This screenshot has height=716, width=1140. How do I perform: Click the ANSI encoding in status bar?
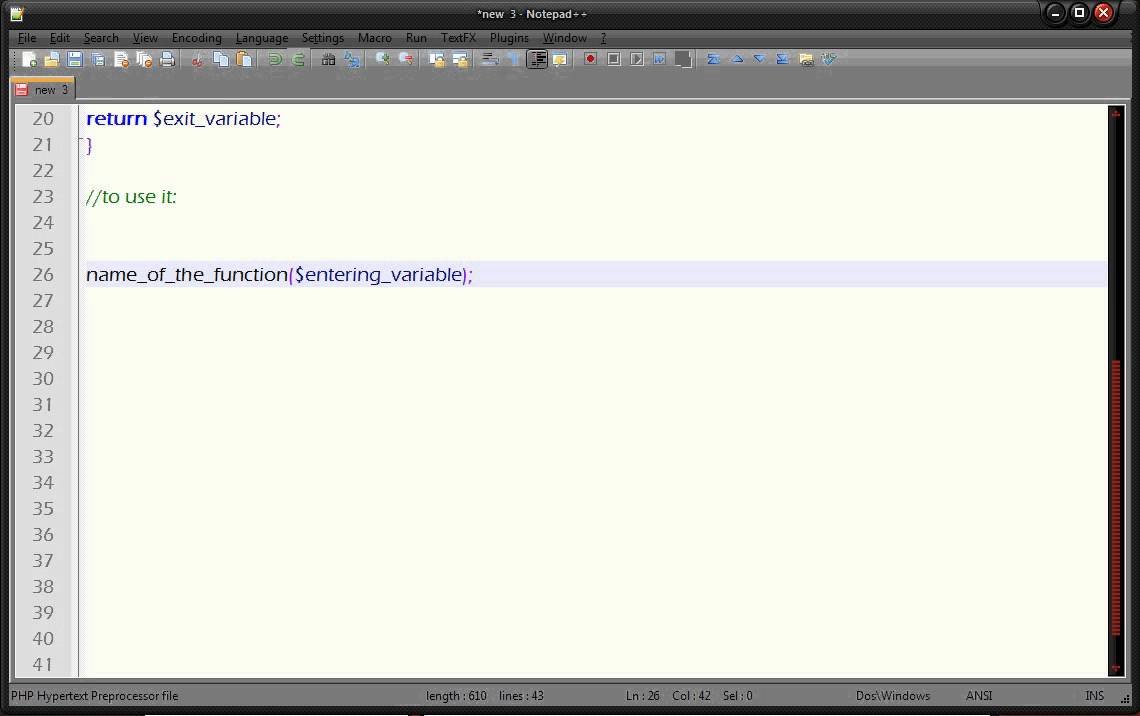[979, 696]
